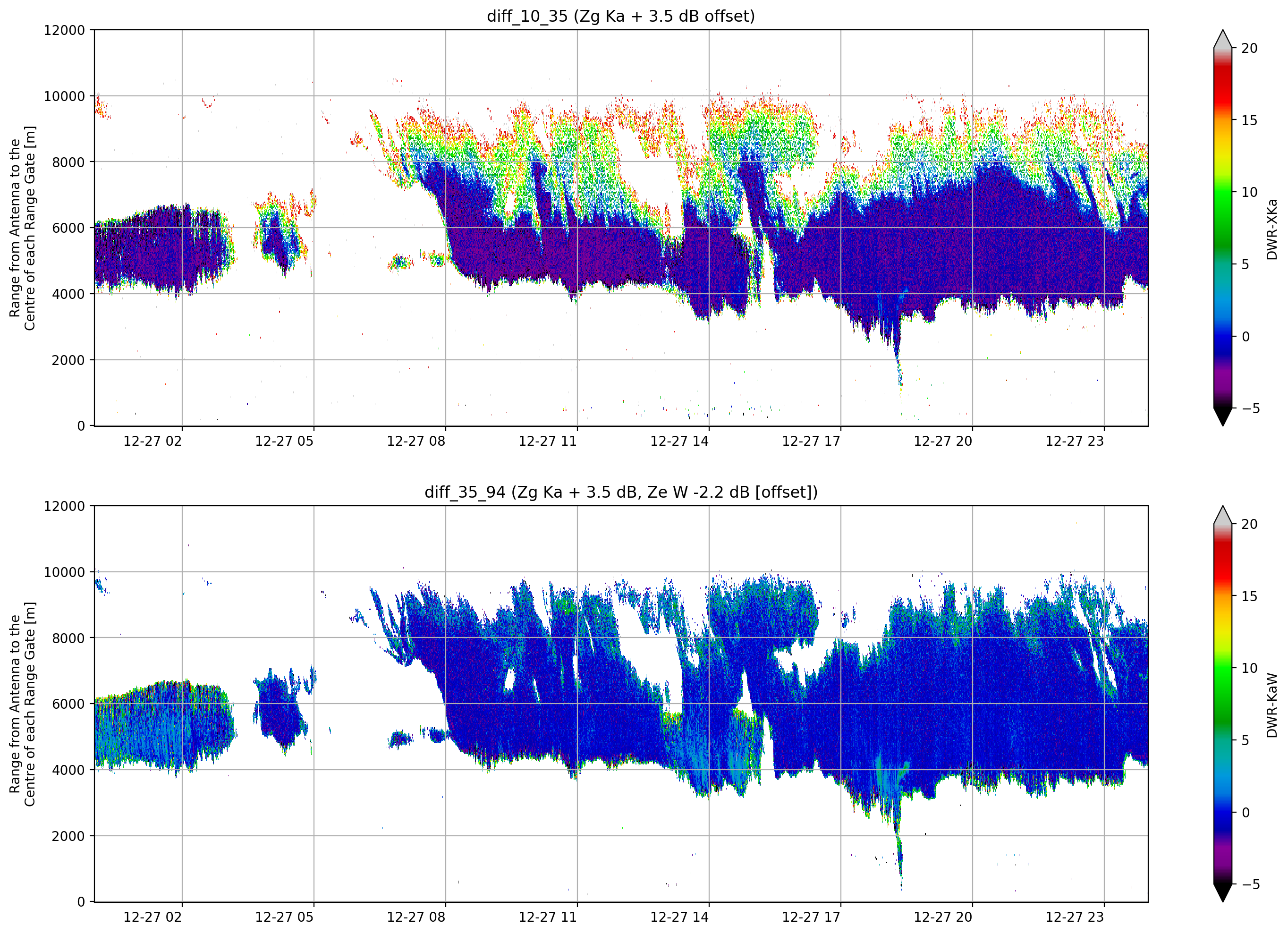Pick the "4000" y-axis tick of the diff_35_94 plot
This screenshot has width=1288, height=934.
pos(68,770)
